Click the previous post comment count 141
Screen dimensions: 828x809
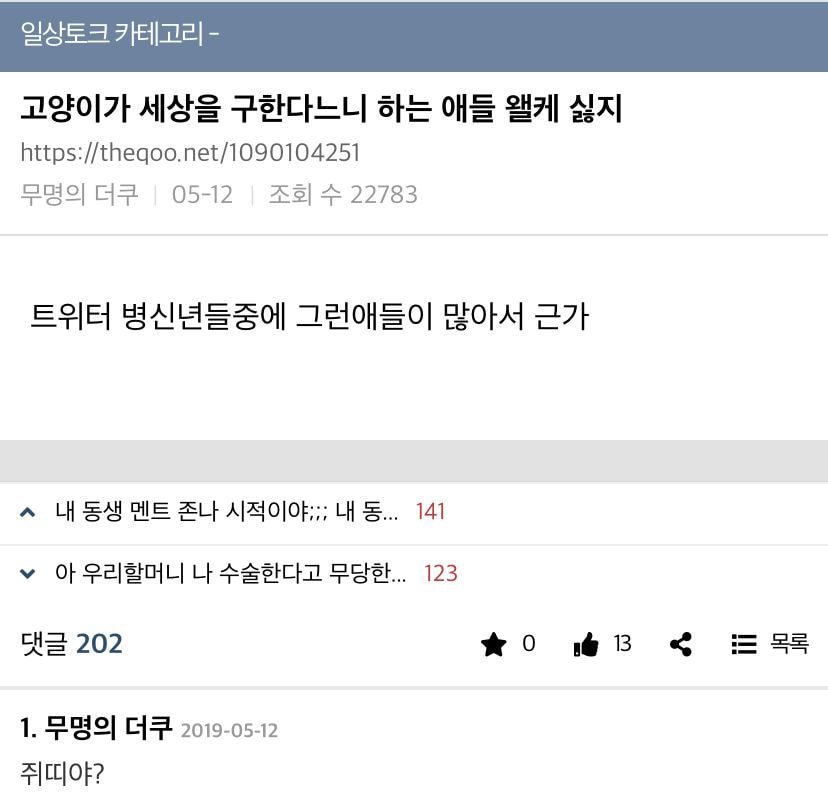point(430,512)
